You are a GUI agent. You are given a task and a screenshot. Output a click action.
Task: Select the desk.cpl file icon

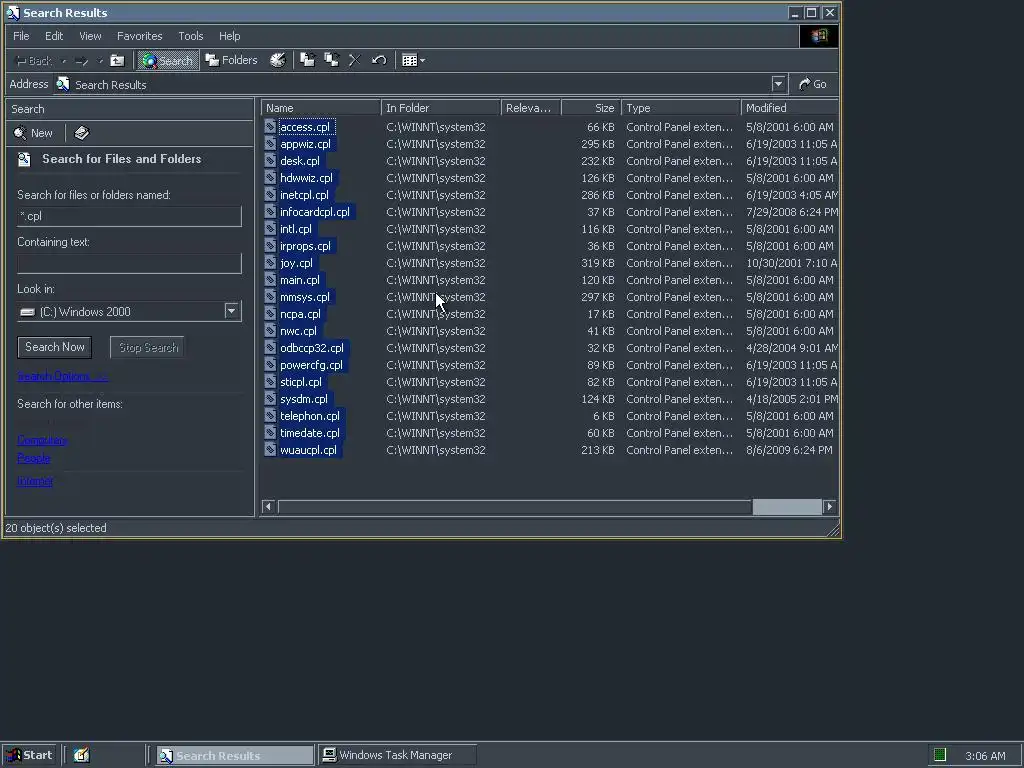click(x=270, y=161)
